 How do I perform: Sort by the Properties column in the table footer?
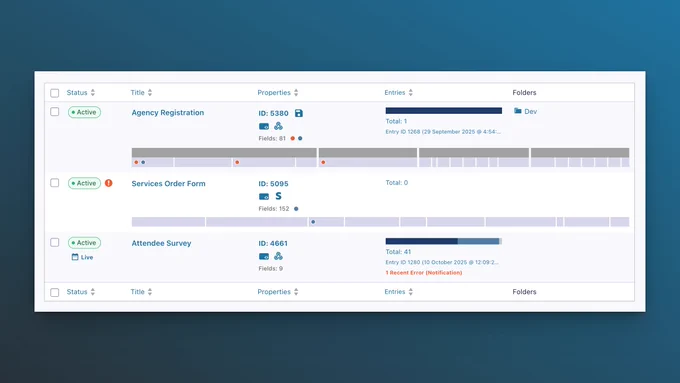point(278,292)
